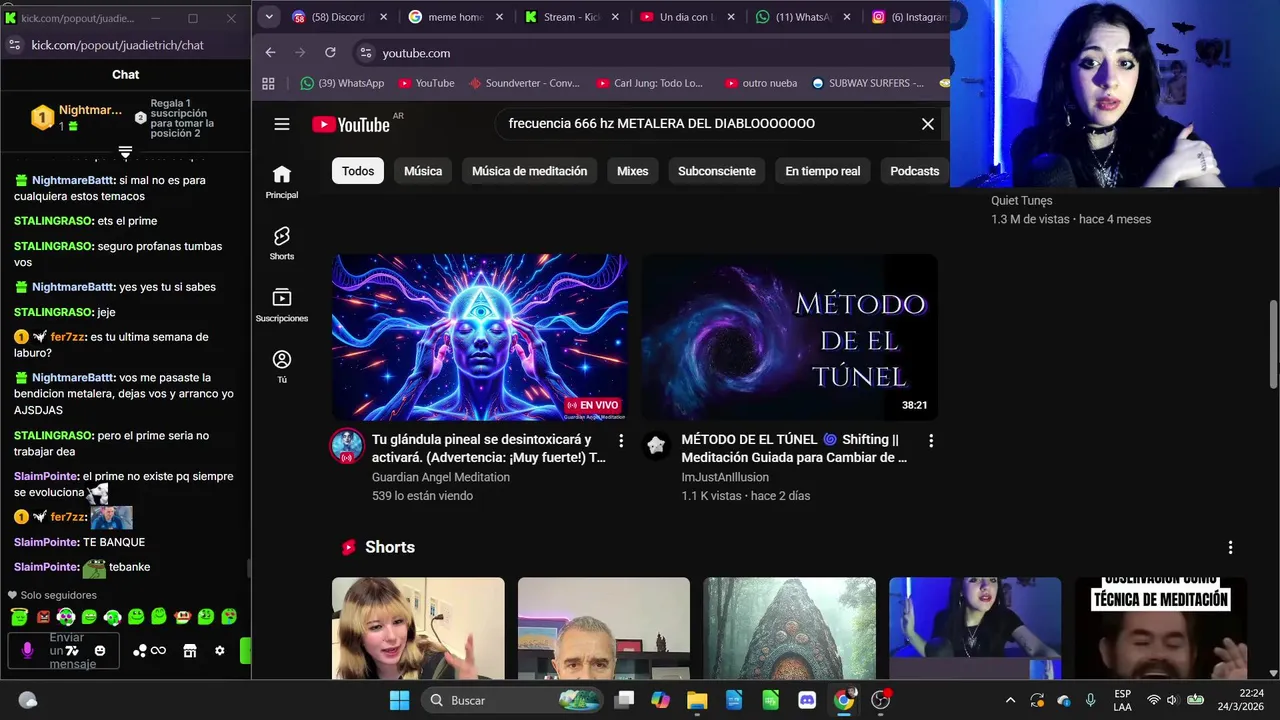Viewport: 1280px width, 720px height.
Task: Open emoji picker in Kick chat
Action: (99, 651)
